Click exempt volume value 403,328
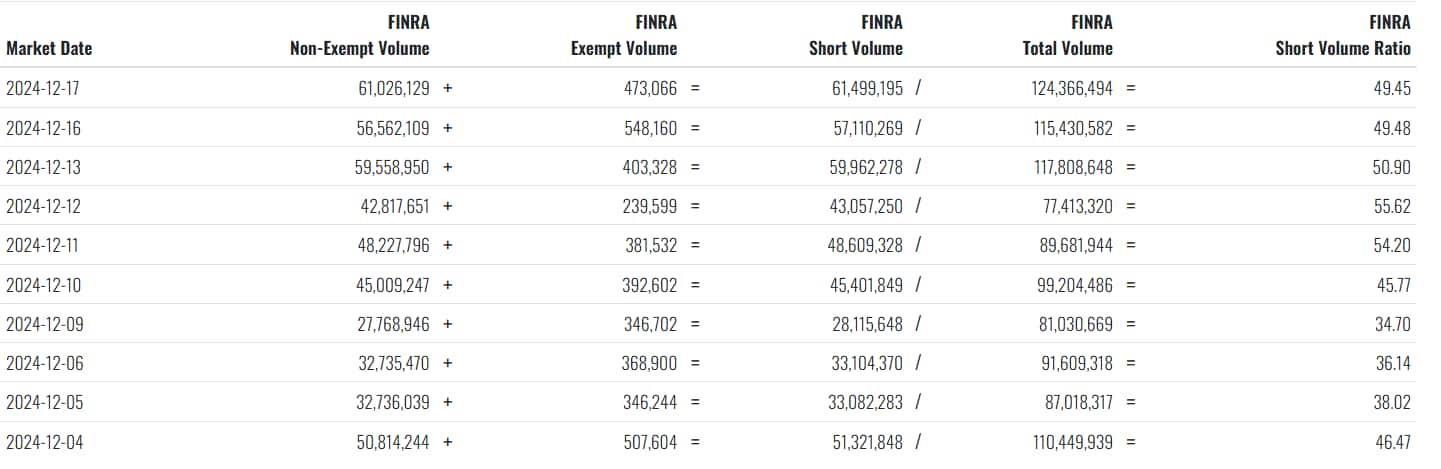1441x469 pixels. click(x=650, y=167)
